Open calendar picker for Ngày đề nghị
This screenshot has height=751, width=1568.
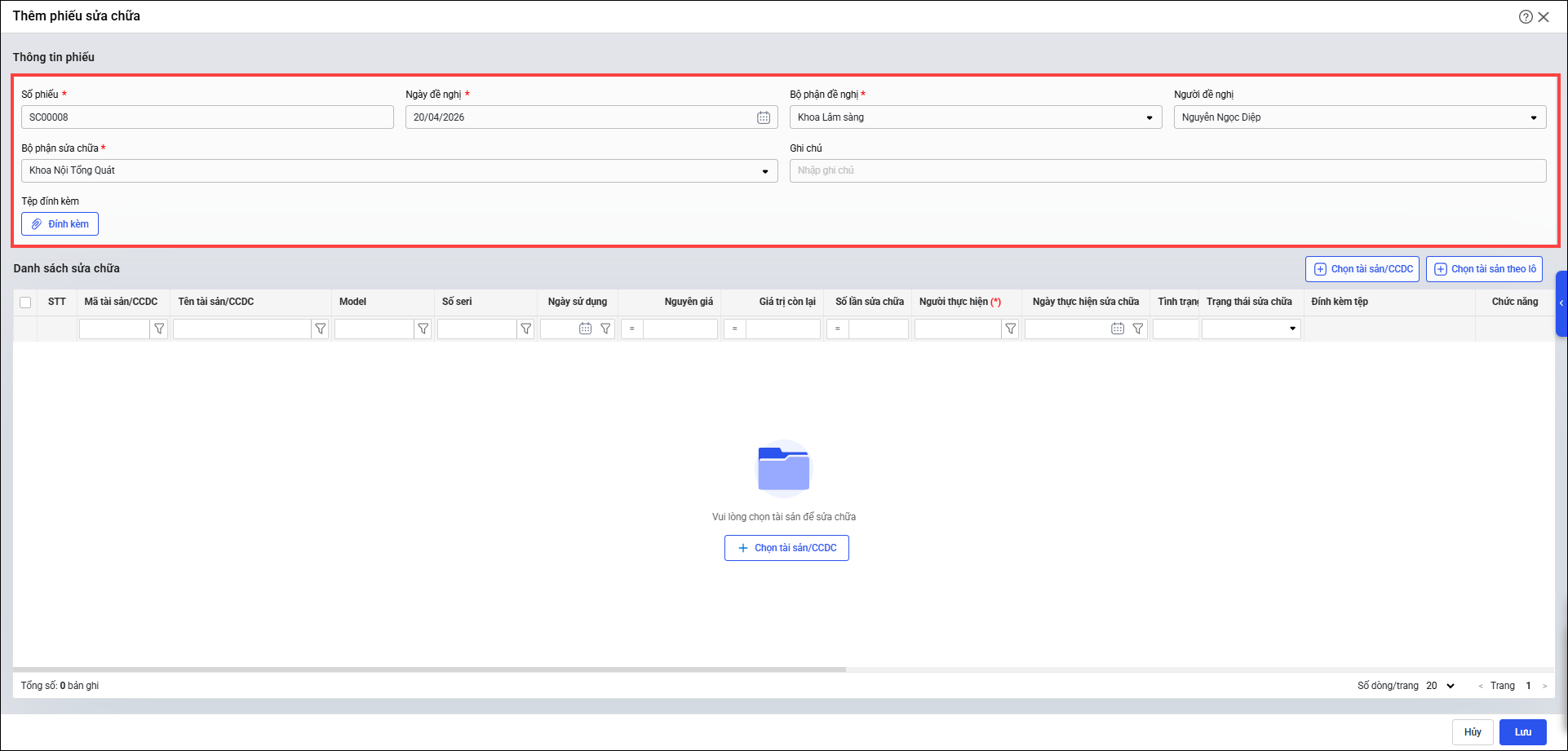(x=763, y=117)
